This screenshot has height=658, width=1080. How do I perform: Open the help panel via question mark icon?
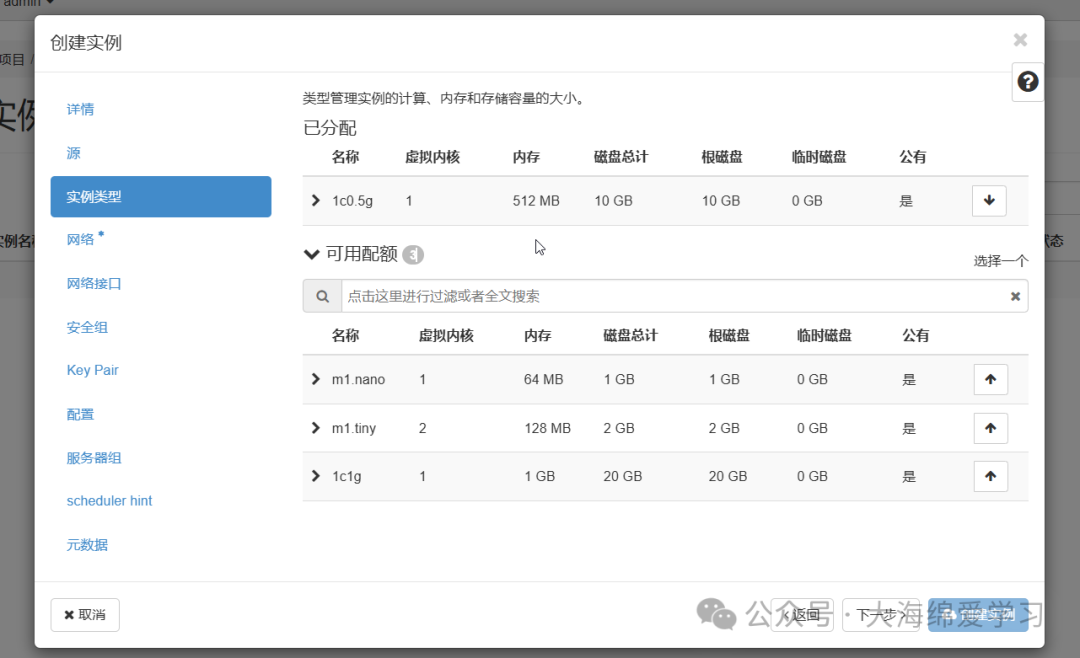[1027, 81]
